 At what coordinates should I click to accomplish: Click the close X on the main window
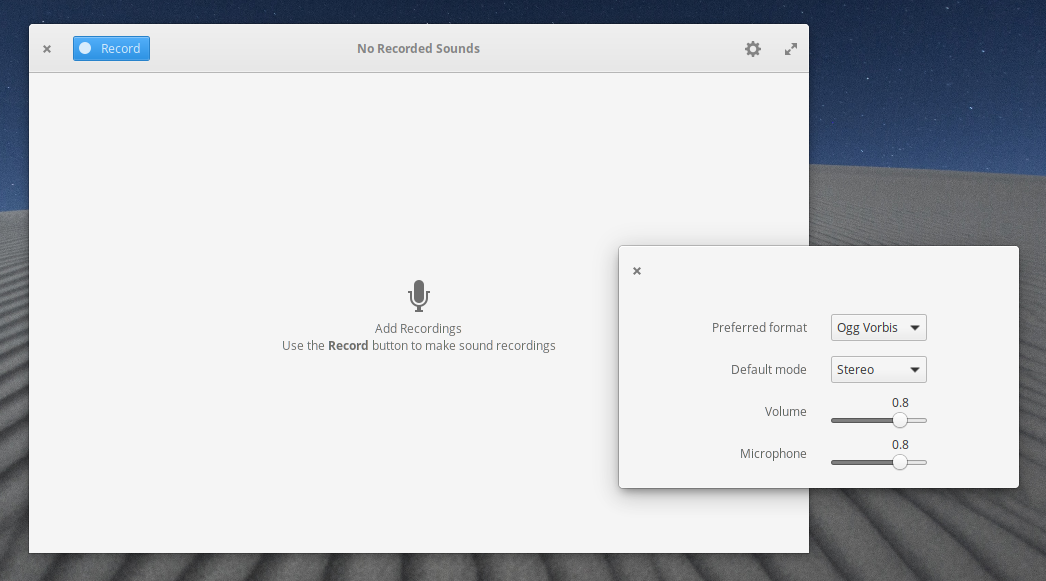[x=46, y=48]
